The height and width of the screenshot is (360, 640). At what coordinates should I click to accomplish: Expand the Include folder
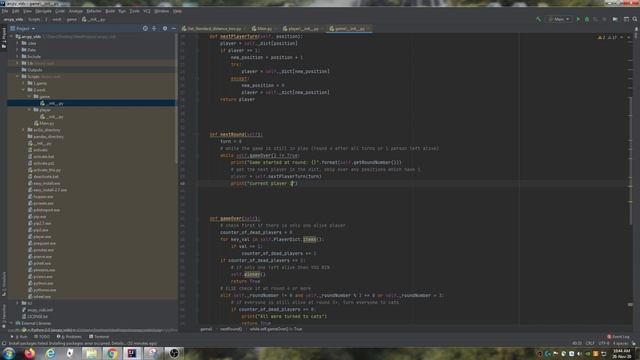pyautogui.click(x=18, y=57)
